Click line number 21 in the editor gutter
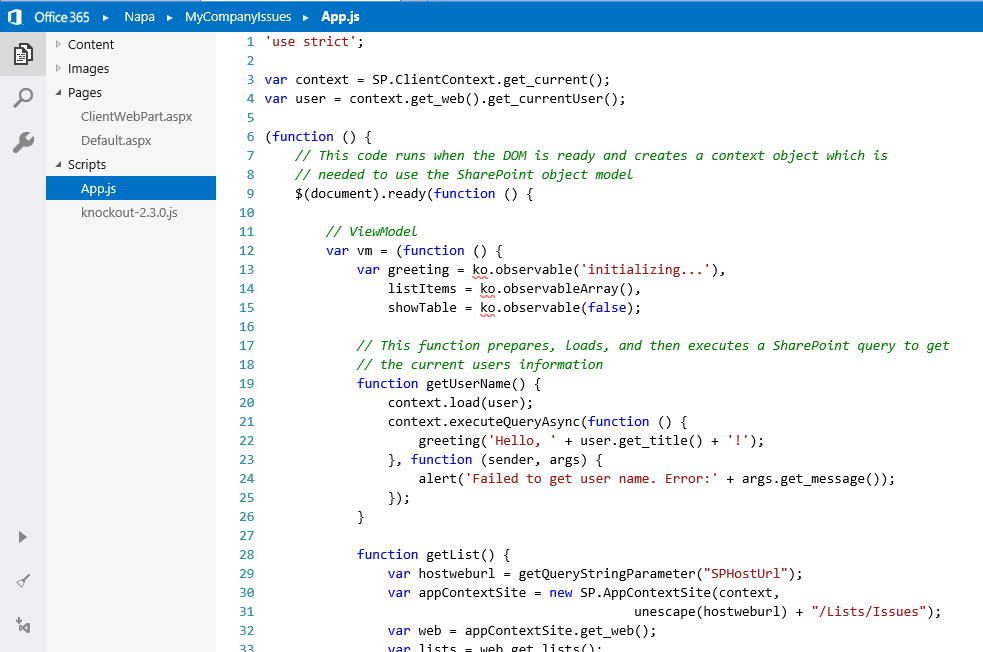Screen dimensions: 983x652 (246, 421)
